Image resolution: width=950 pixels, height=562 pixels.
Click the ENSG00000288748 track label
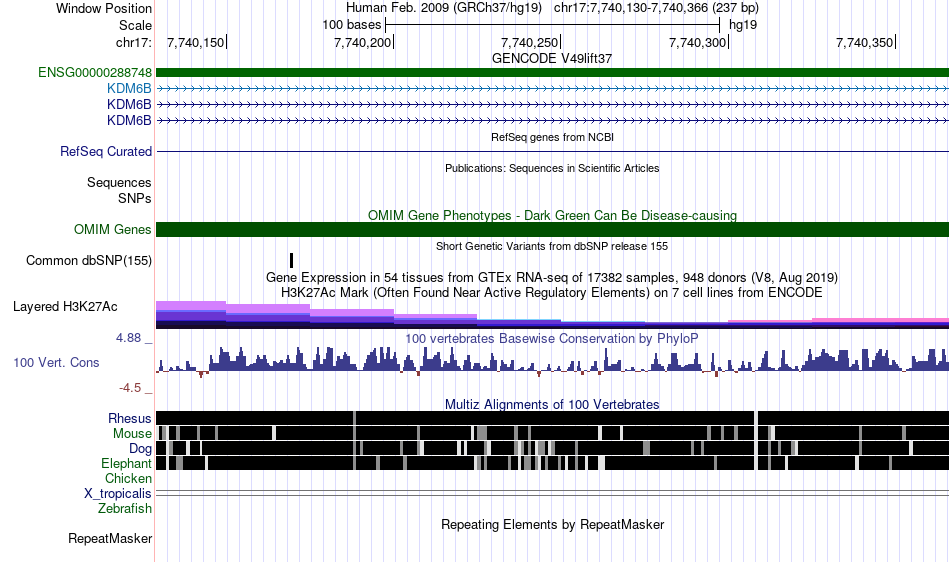tap(95, 73)
